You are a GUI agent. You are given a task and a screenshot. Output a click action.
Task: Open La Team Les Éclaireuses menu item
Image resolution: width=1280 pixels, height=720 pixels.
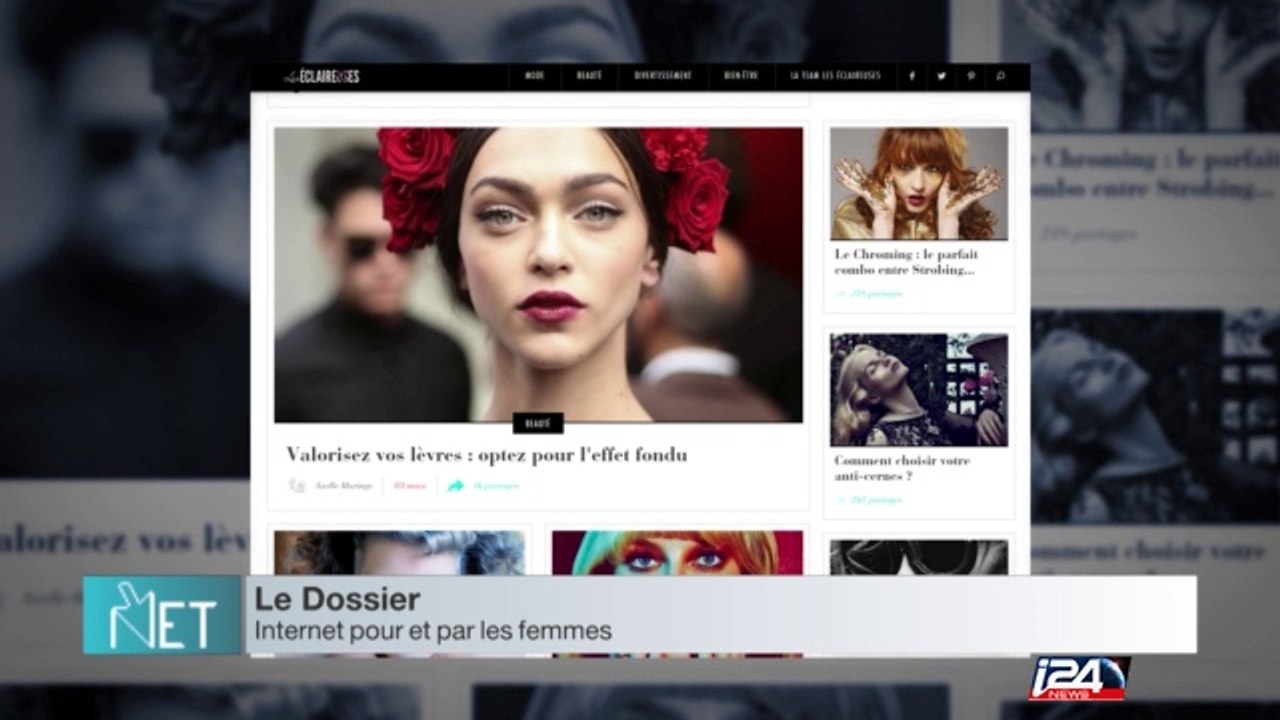(x=835, y=76)
